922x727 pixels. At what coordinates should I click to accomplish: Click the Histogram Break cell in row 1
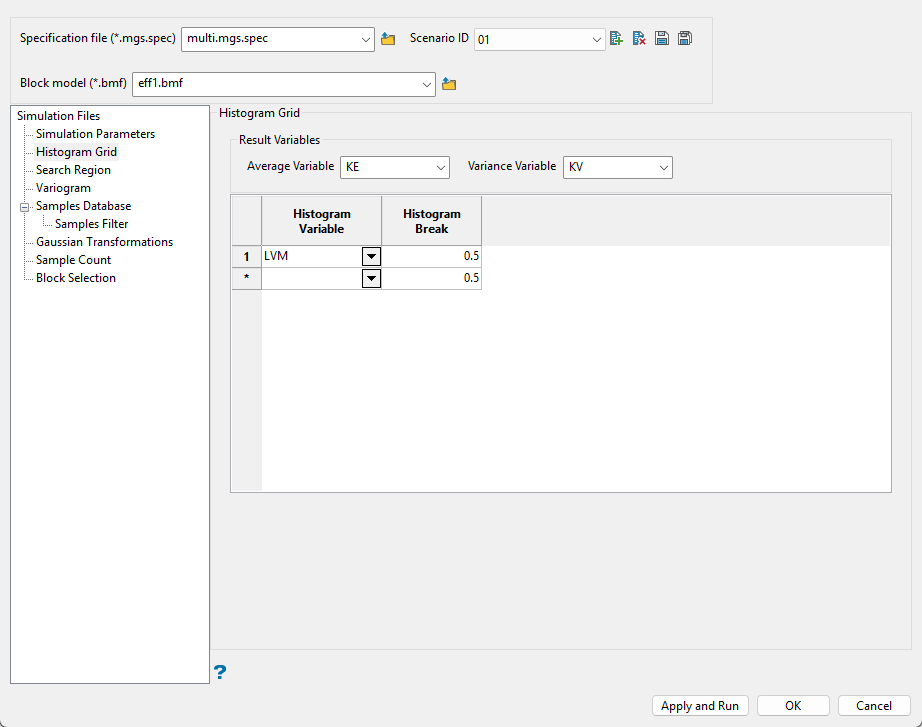431,257
